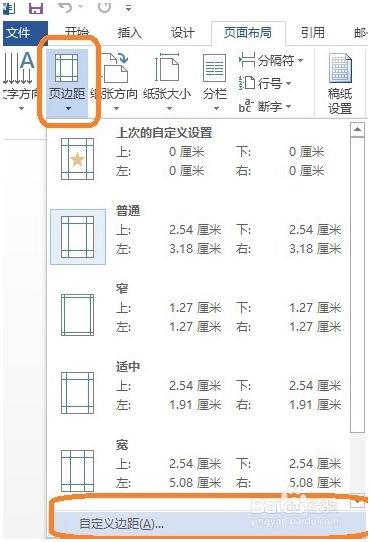Click the 纸张大小 paper size icon
This screenshot has height=542, width=371.
167,67
